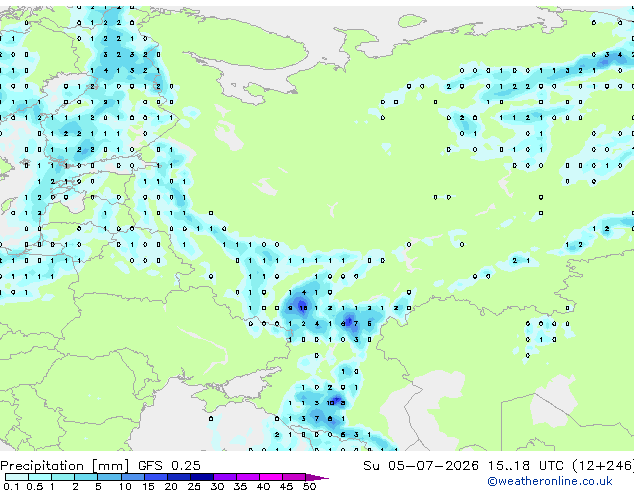The image size is (634, 490).
Task: Select the 5–10 mm legend color swatch
Action: (x=109, y=477)
